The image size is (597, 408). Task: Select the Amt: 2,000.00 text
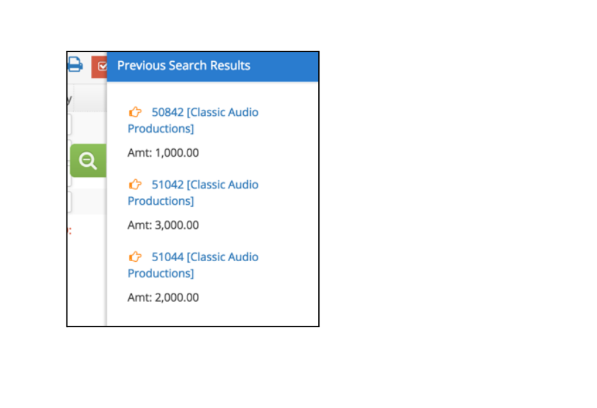click(163, 298)
